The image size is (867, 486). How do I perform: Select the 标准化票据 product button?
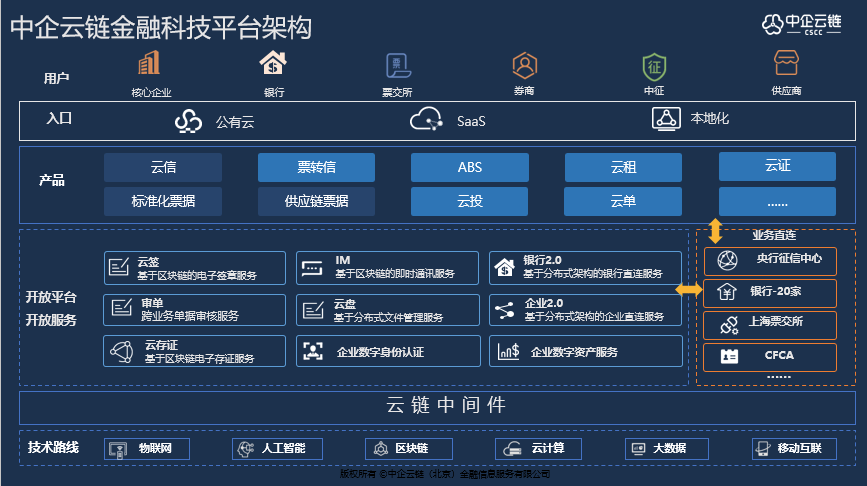point(163,201)
